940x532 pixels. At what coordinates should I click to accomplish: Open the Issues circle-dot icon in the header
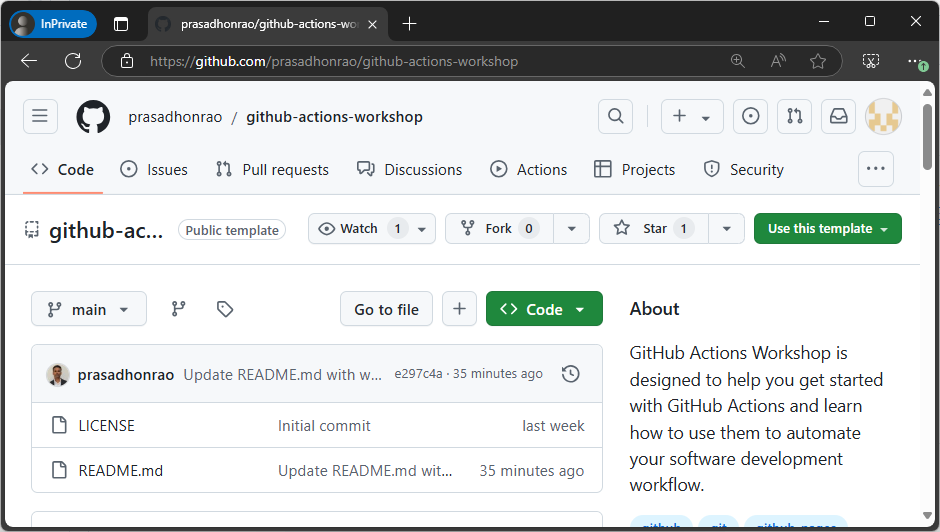(x=751, y=116)
